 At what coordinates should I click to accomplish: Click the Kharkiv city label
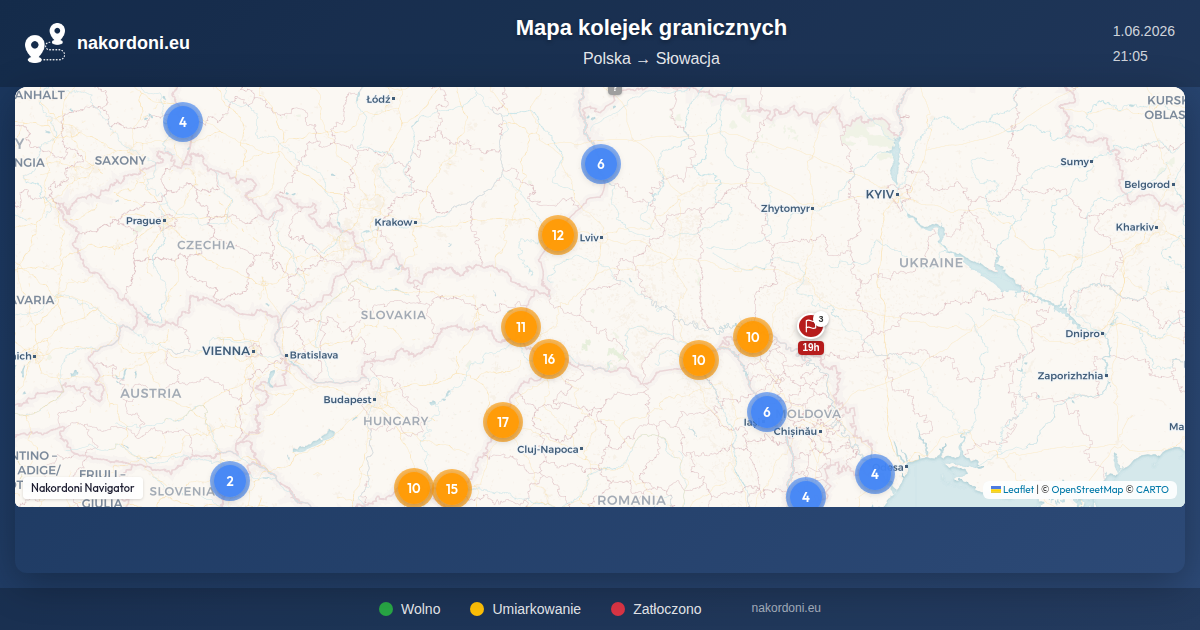pos(1135,227)
